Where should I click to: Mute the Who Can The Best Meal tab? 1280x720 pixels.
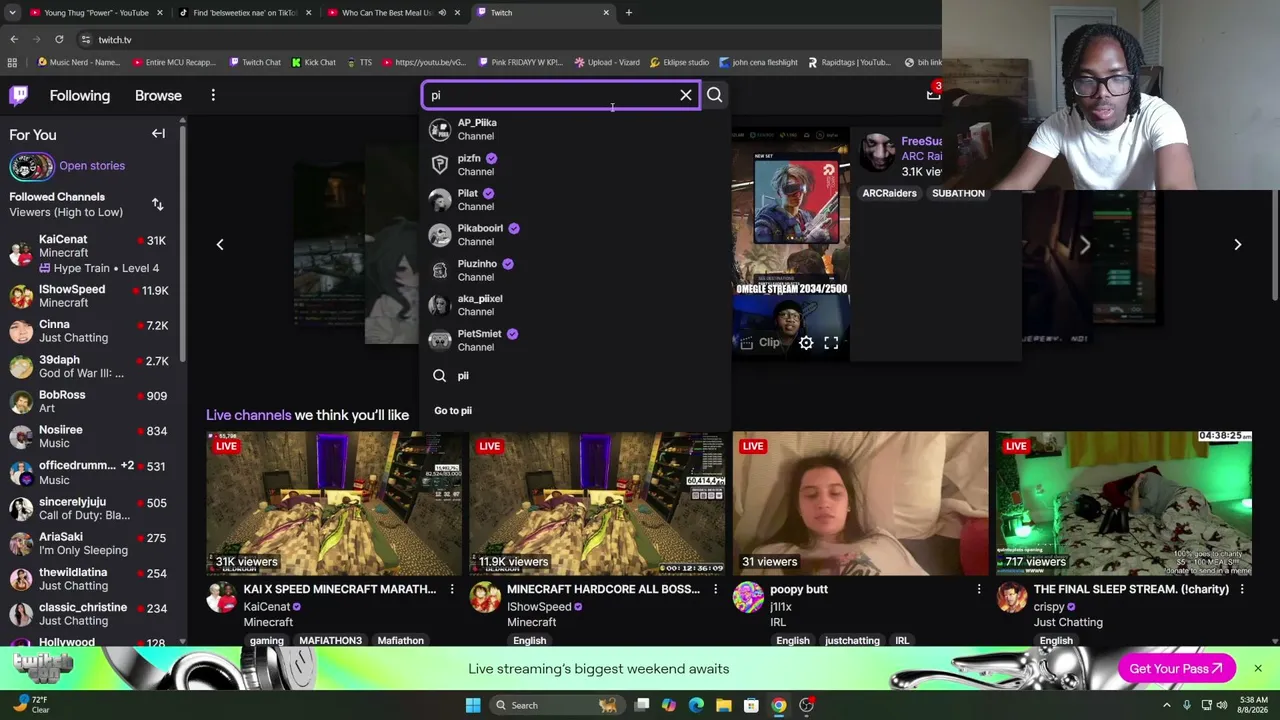tap(442, 13)
